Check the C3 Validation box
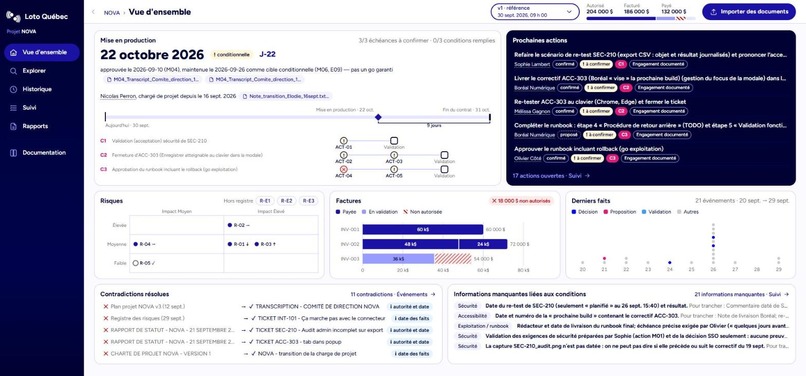 click(444, 169)
